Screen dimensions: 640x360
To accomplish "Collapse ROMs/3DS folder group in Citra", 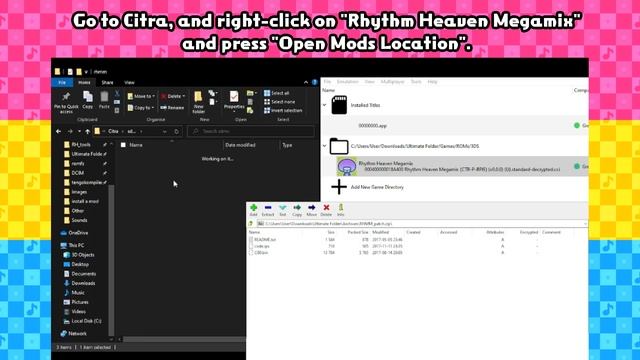I will [x=325, y=146].
